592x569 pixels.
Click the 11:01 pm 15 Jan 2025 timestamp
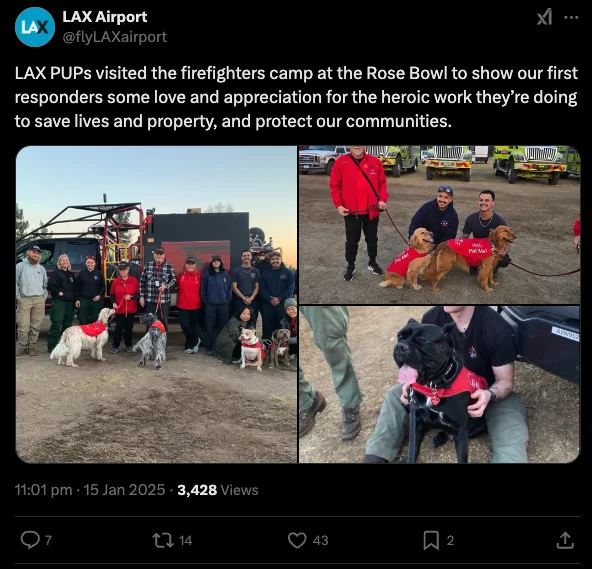[90, 490]
